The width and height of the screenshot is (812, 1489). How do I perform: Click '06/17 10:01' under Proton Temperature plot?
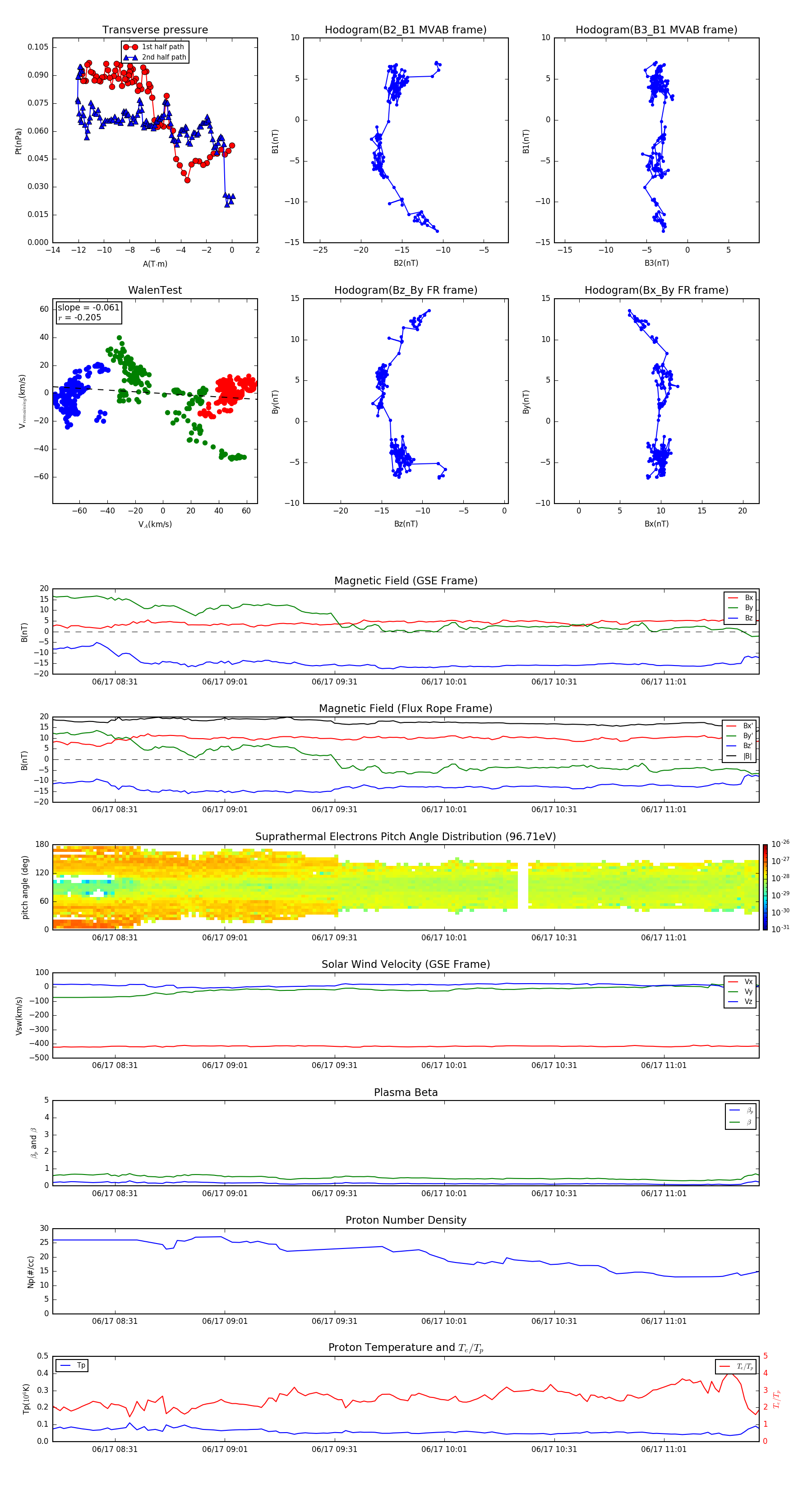click(444, 1449)
